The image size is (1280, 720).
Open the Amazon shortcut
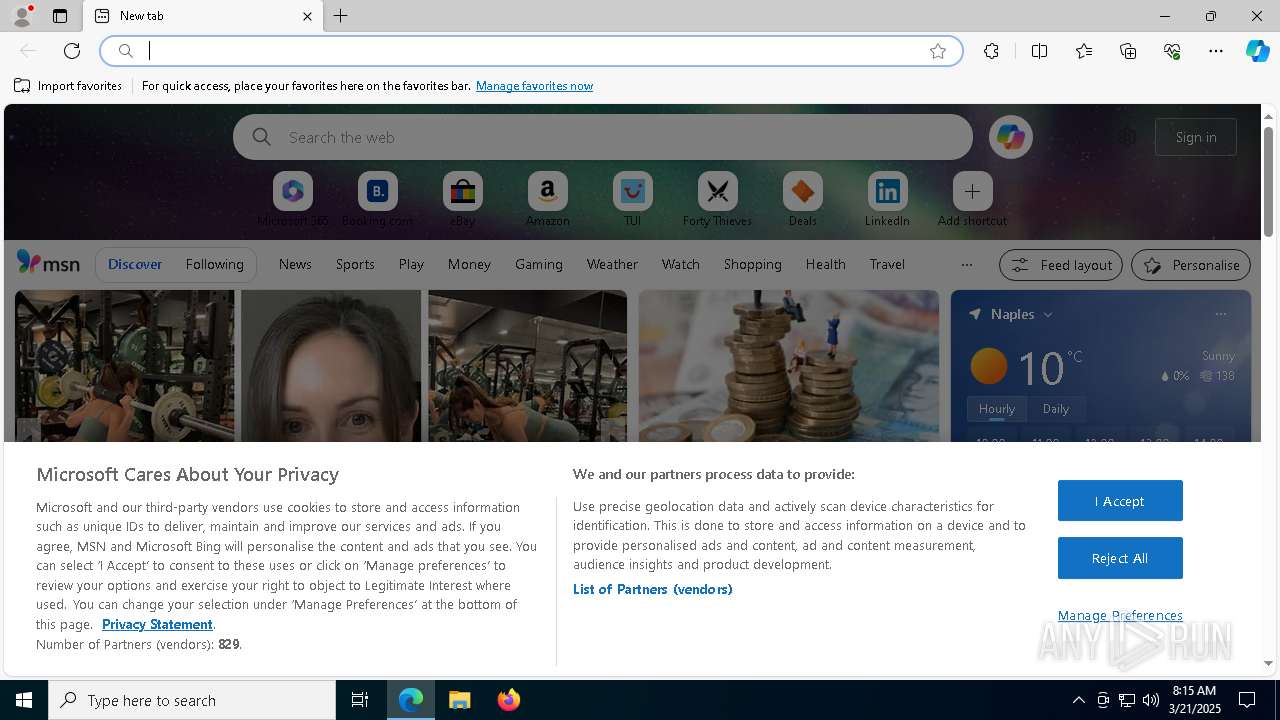547,200
